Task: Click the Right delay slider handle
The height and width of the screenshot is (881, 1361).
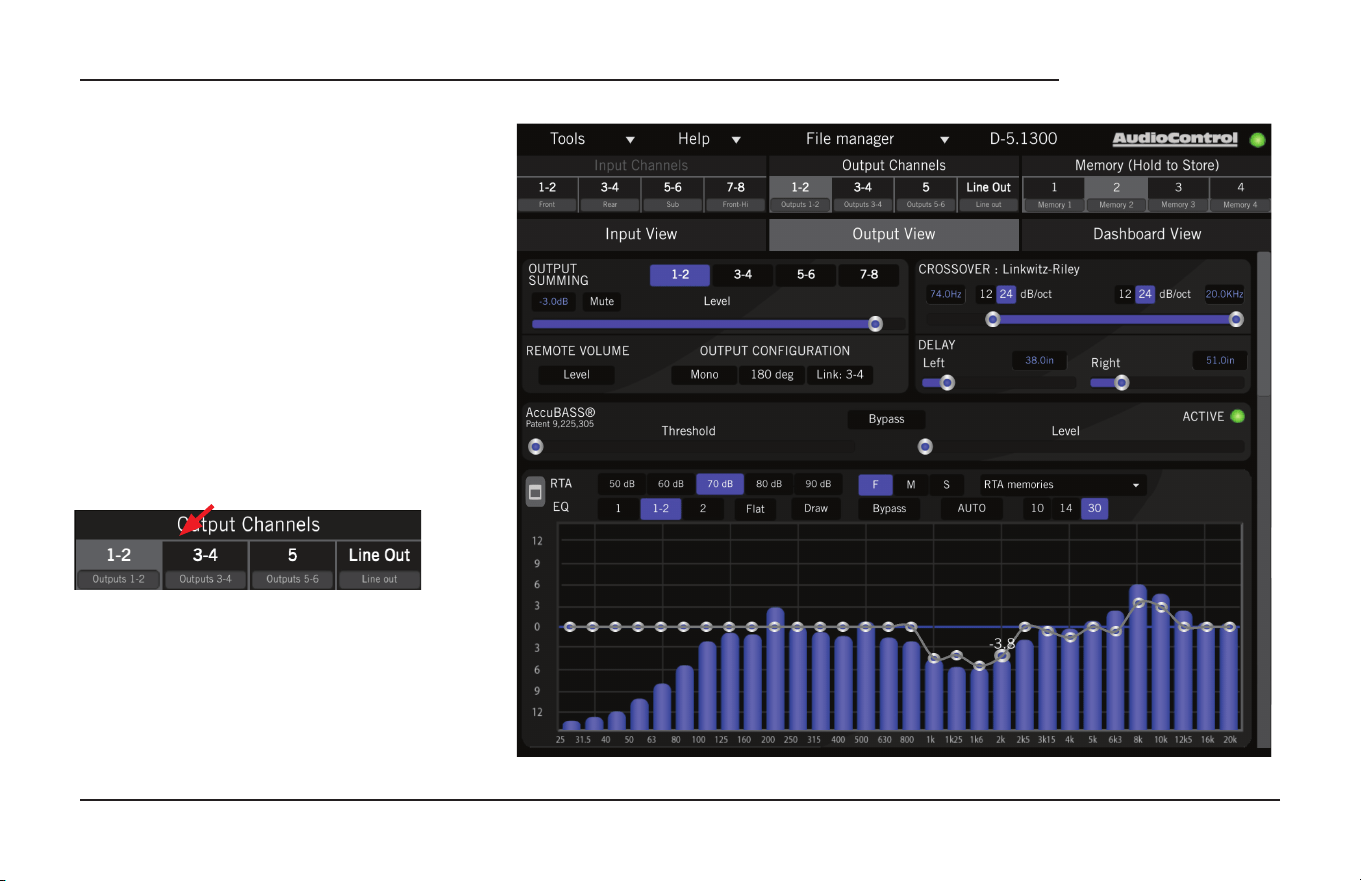Action: (1122, 382)
